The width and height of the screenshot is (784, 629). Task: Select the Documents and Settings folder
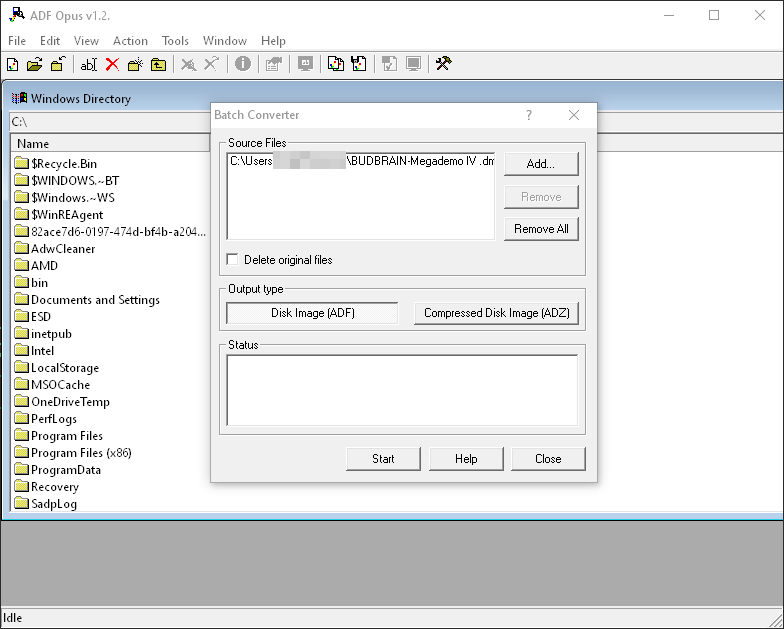point(87,300)
